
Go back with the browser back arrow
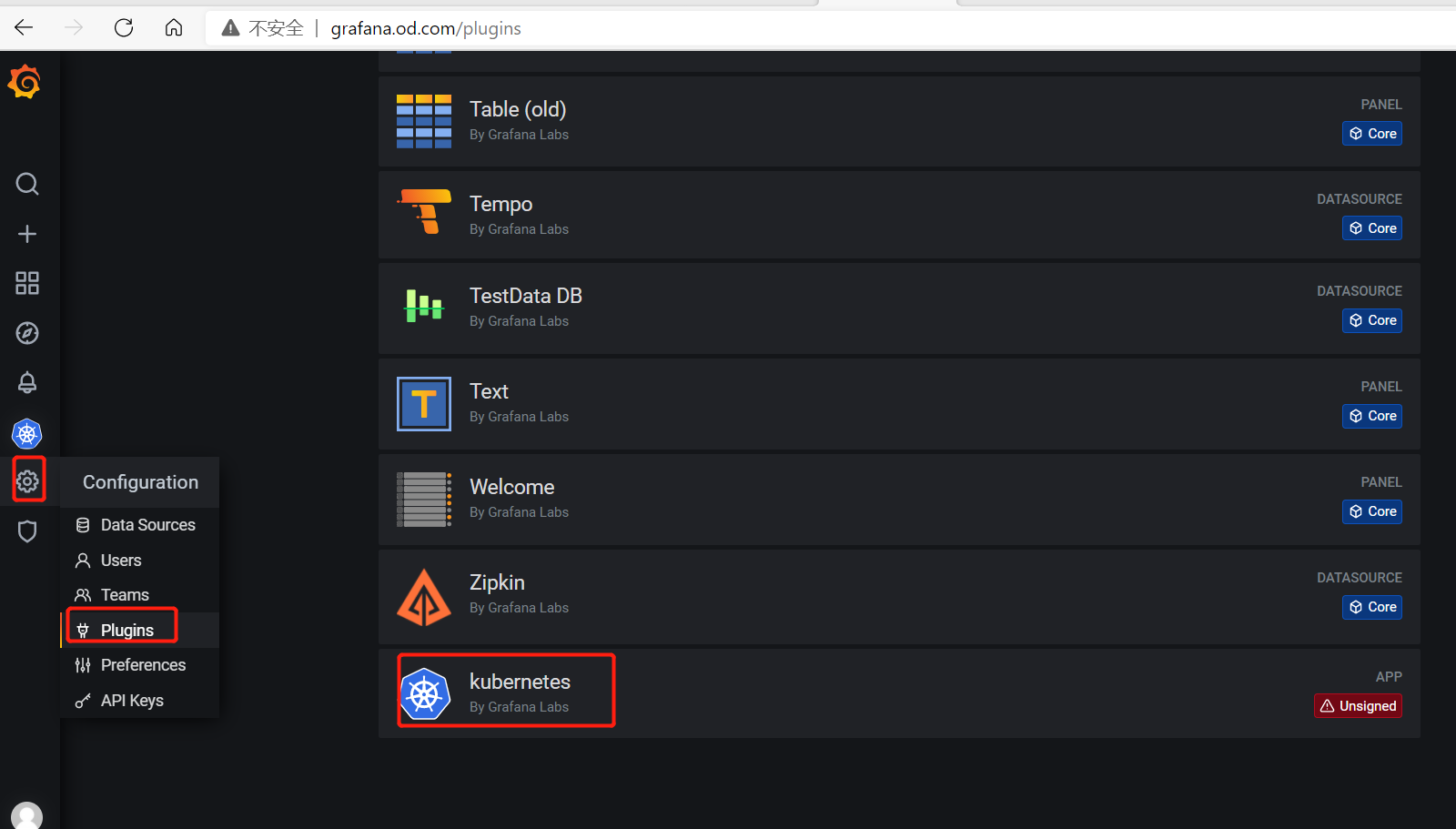24,28
